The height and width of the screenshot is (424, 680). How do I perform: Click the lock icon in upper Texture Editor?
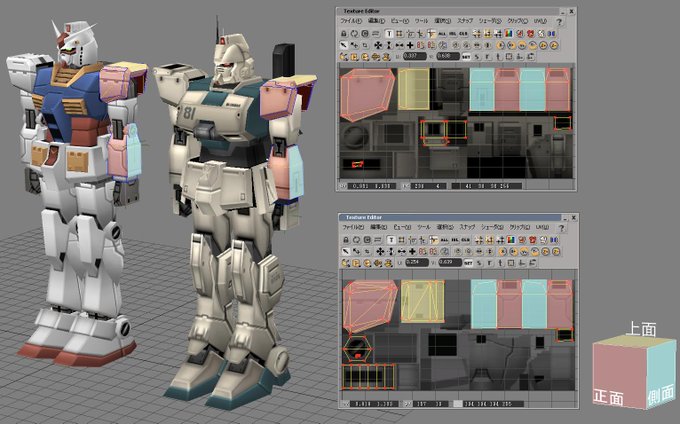343,33
